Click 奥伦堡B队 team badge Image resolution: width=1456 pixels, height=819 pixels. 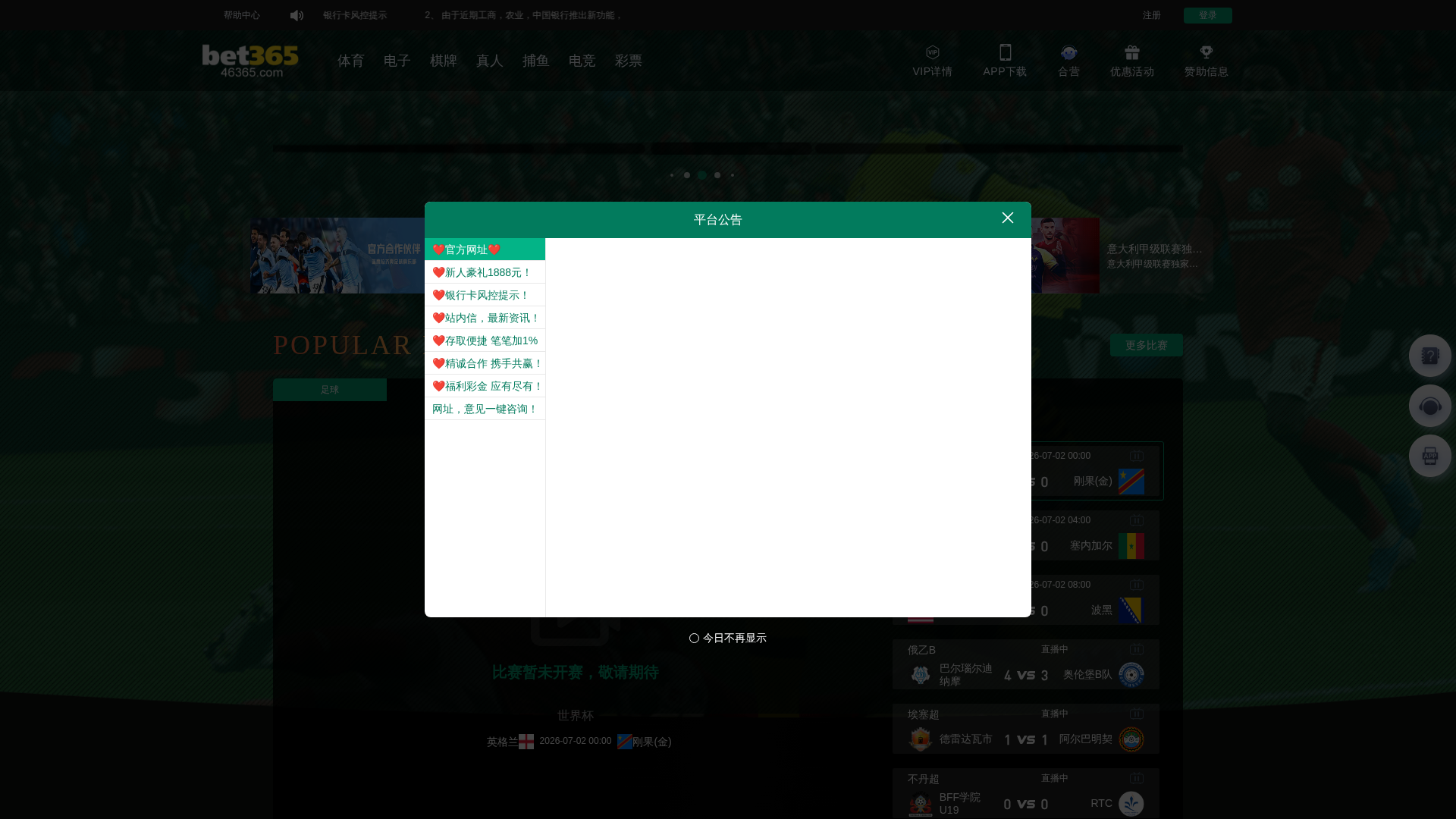pos(1131,675)
